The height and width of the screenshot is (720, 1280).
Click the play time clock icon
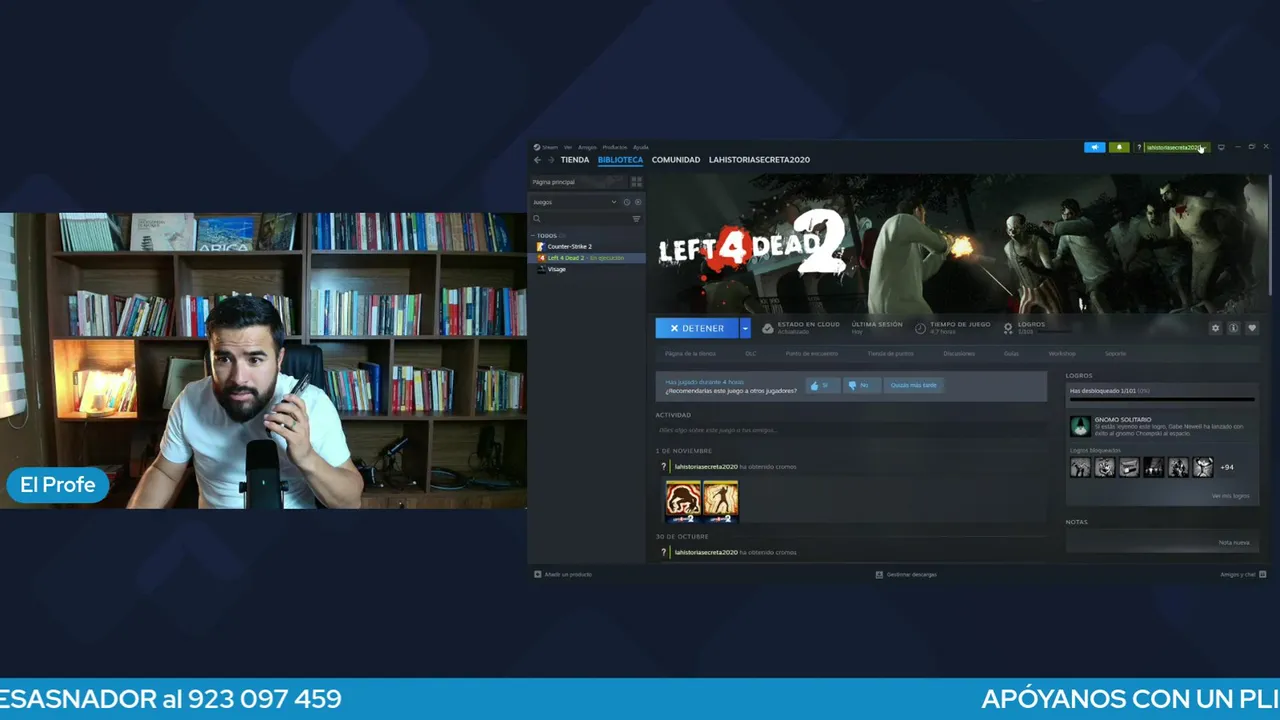click(x=920, y=328)
